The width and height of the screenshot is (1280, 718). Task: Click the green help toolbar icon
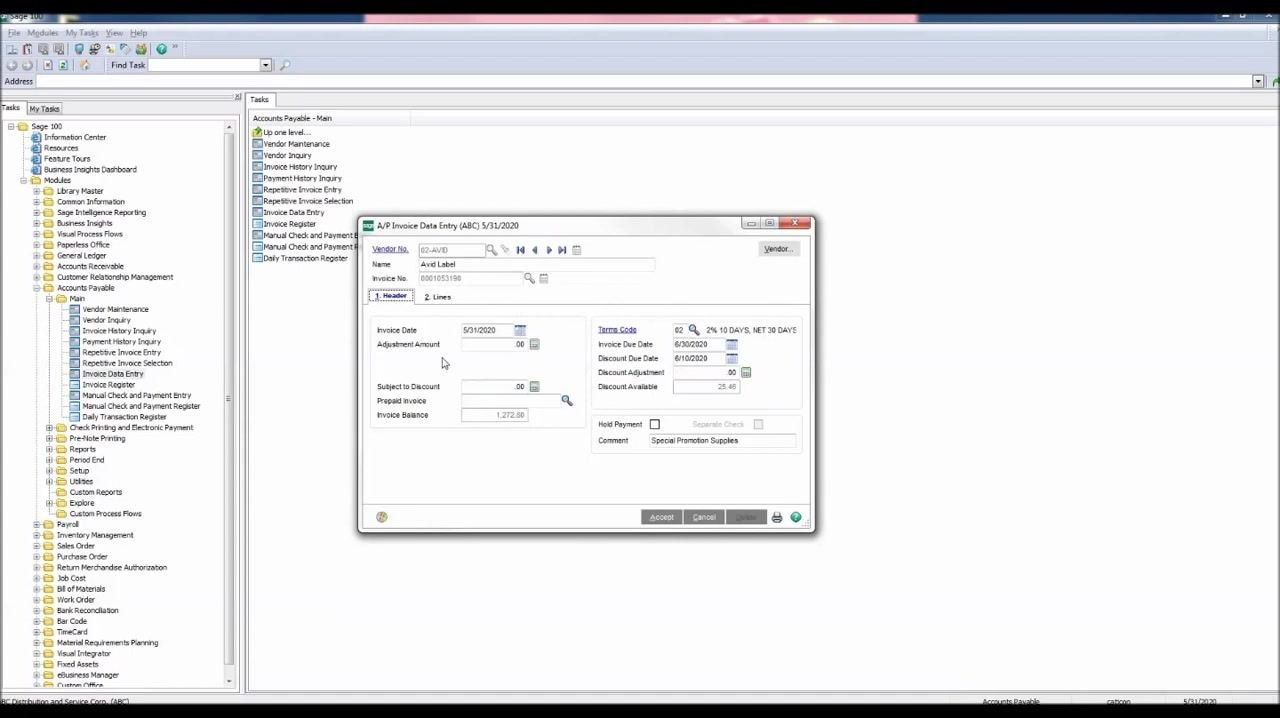tap(161, 48)
